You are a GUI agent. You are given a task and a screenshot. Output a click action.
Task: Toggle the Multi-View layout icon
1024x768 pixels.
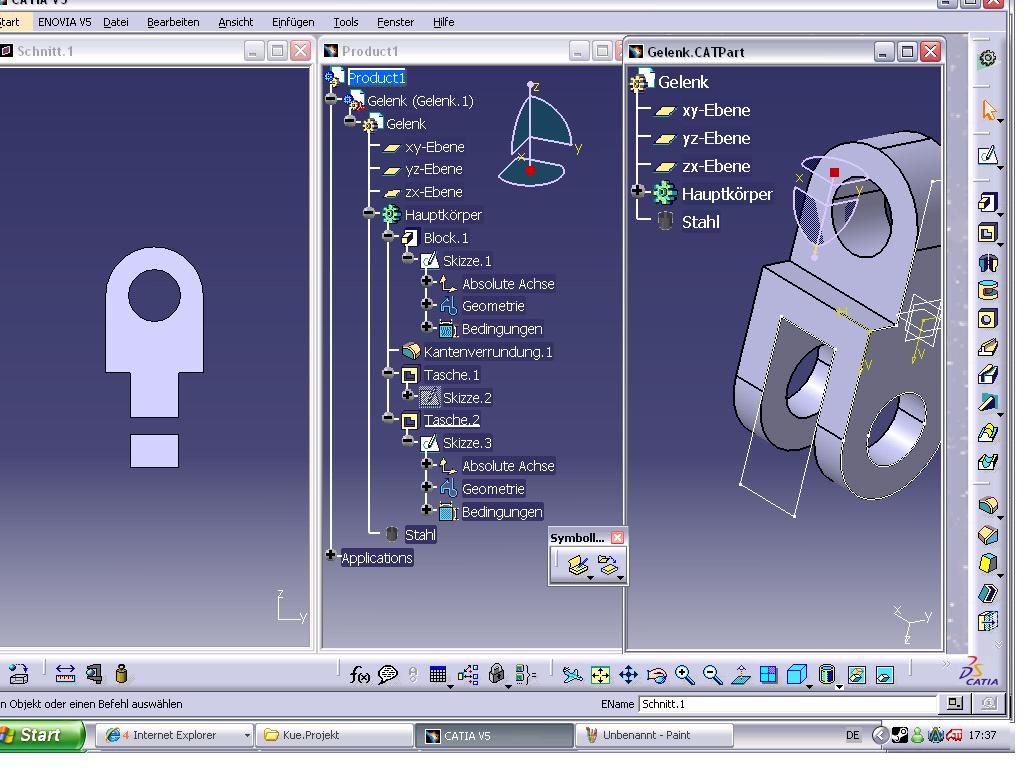769,675
